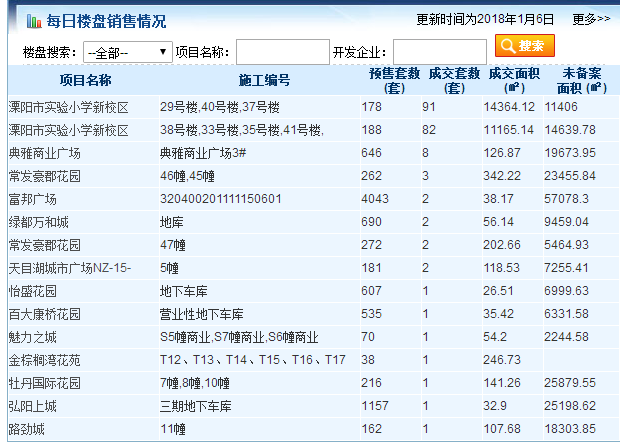
Task: Click the 7255.41 unfiled area value
Action: 566,267
